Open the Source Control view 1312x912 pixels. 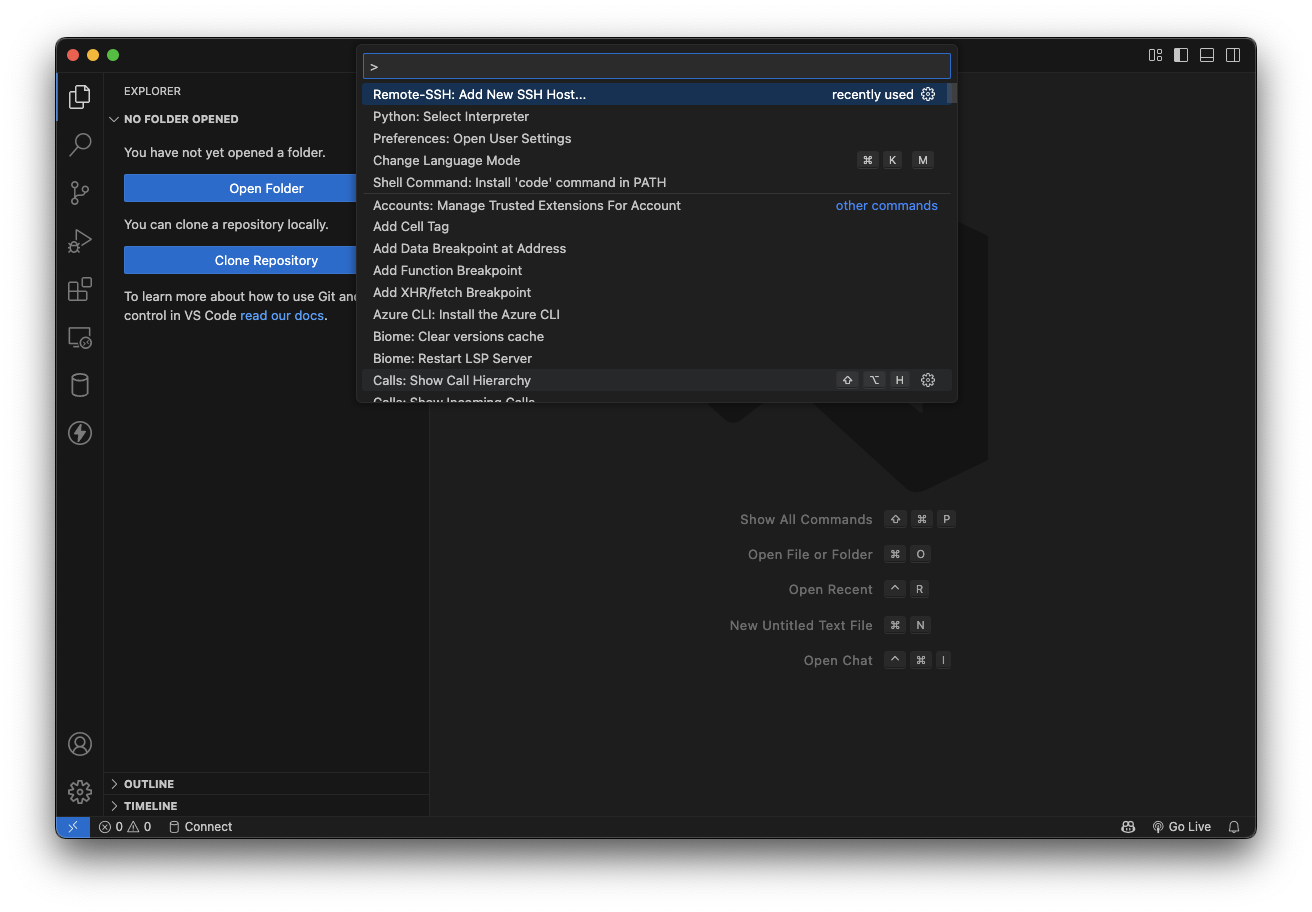coord(80,192)
